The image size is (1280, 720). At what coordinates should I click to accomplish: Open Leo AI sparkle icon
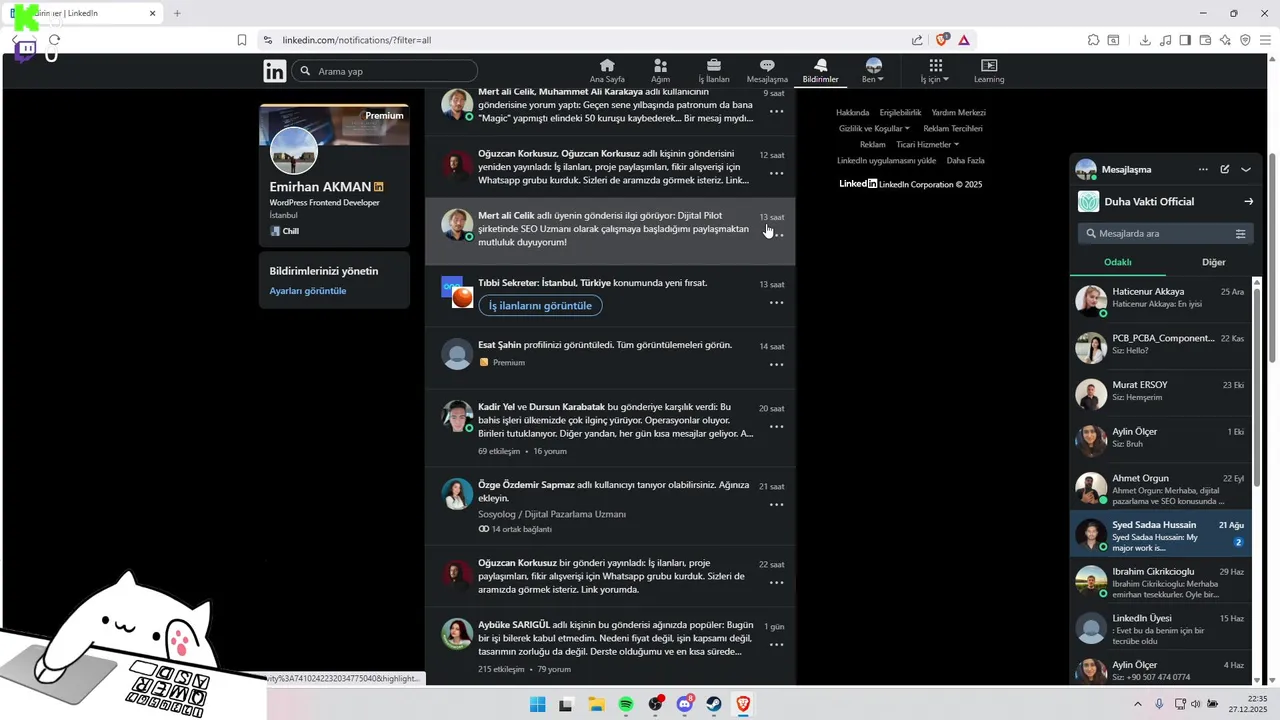pos(1225,40)
